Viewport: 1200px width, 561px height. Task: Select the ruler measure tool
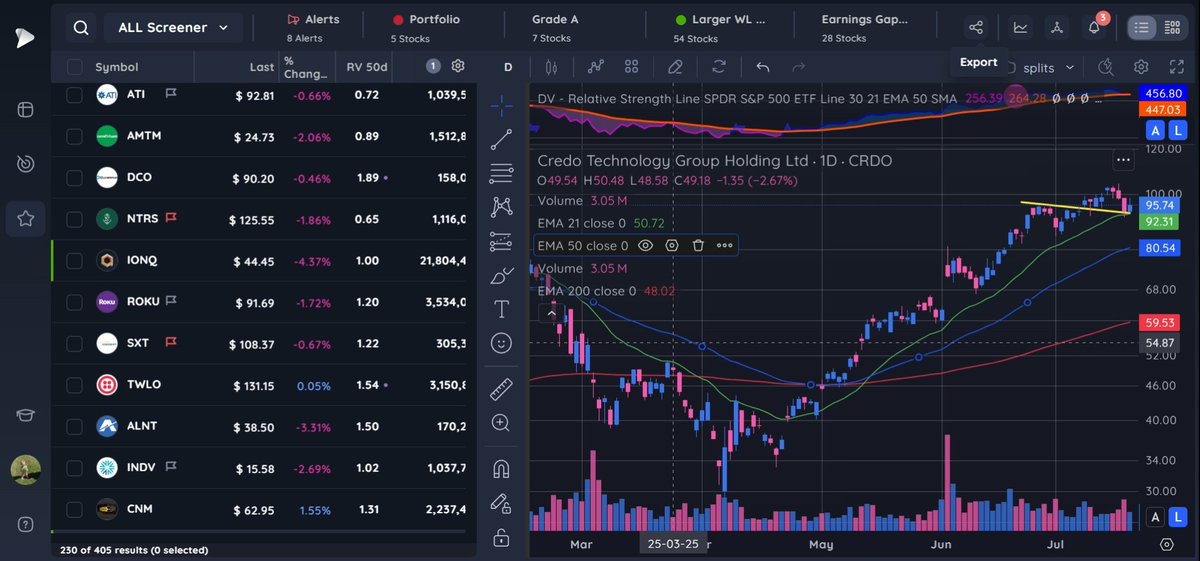pos(502,389)
